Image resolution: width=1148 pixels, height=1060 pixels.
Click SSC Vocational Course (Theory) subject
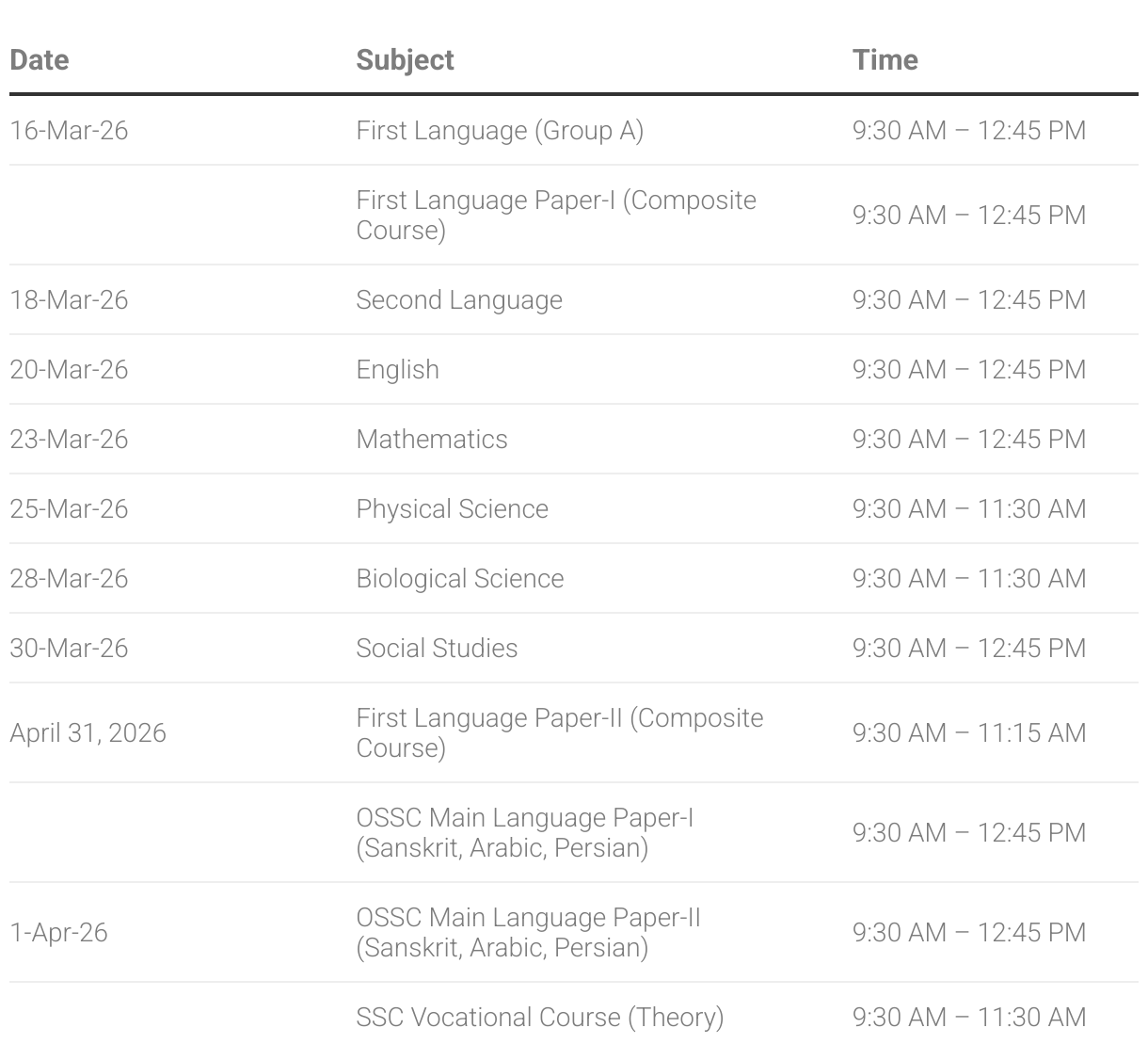(x=539, y=1017)
